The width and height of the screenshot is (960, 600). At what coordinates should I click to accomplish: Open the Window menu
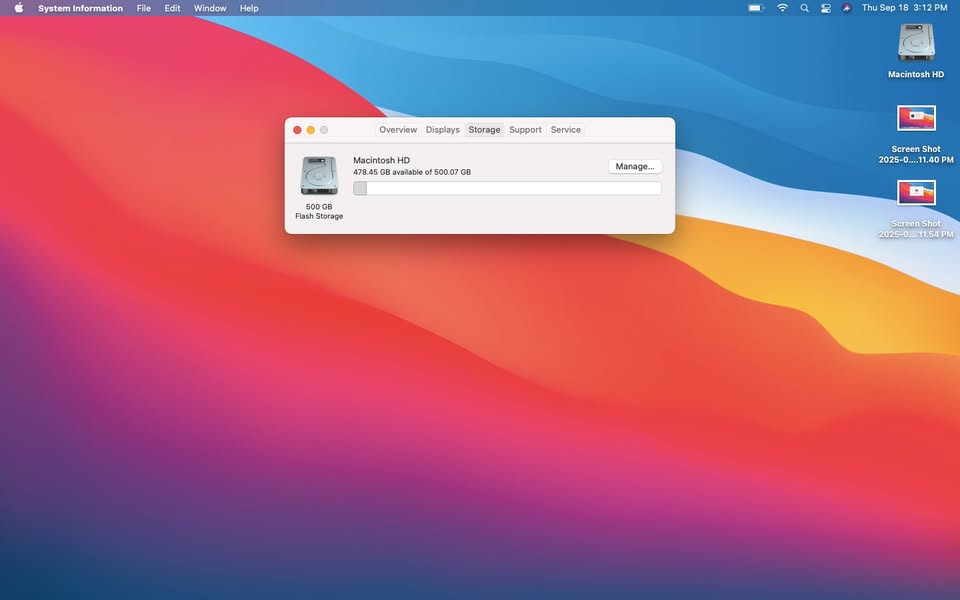(x=210, y=8)
